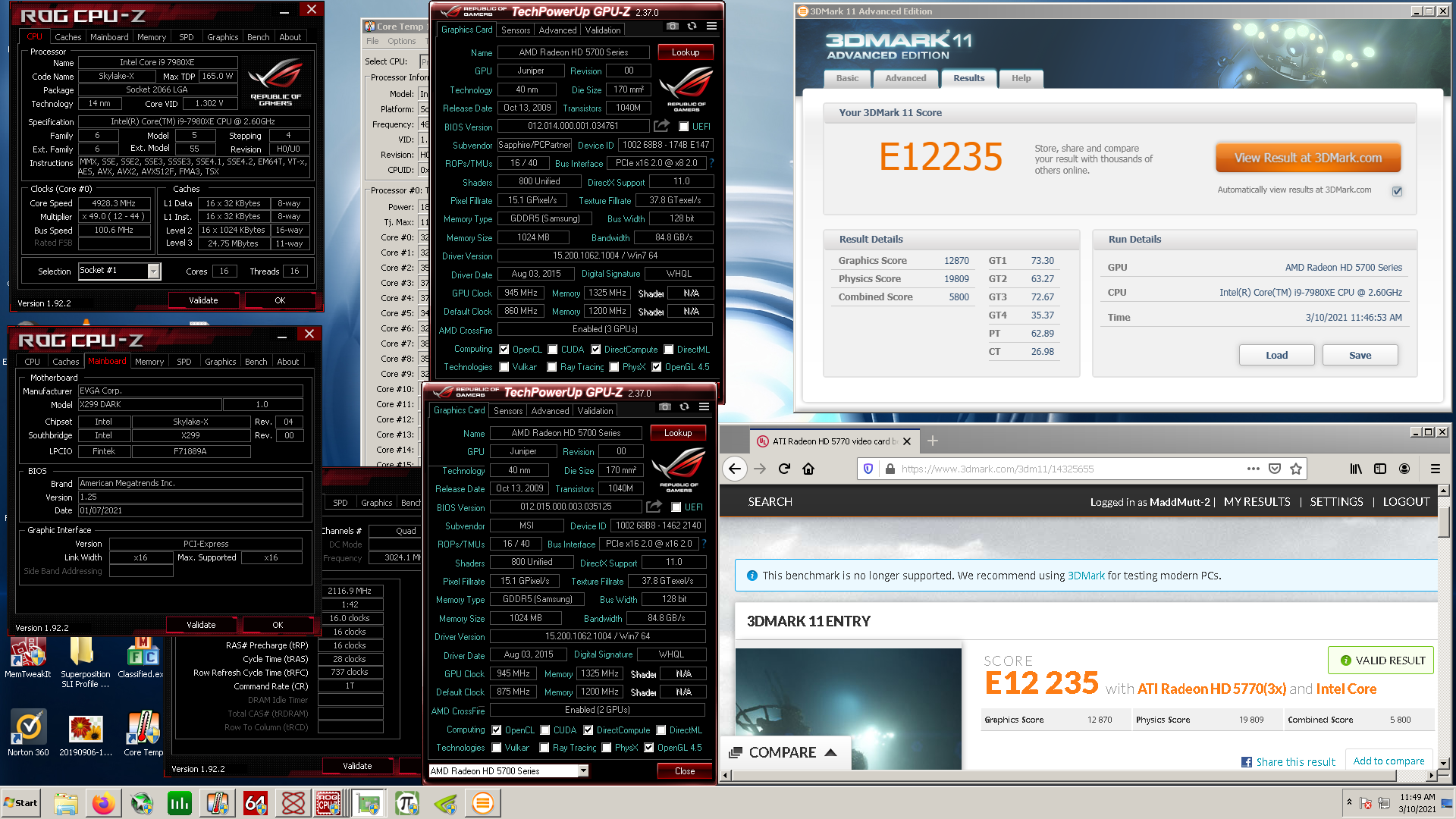Click Firefox vertical scrollbar down arrow
Image resolution: width=1456 pixels, height=819 pixels.
[x=1443, y=763]
